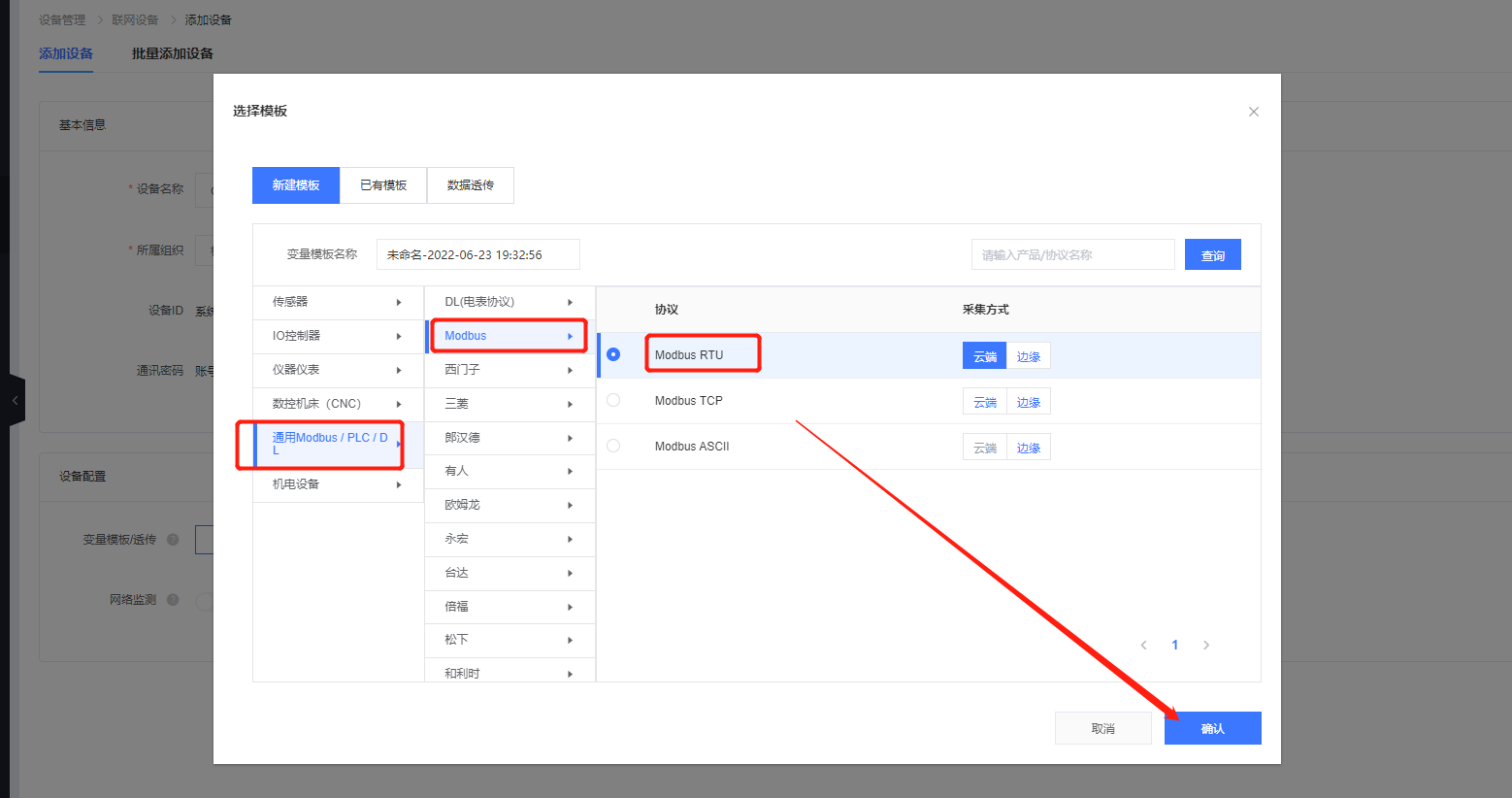This screenshot has height=798, width=1512.
Task: Choose 云端 collection mode for Modbus RTU
Action: tap(984, 356)
